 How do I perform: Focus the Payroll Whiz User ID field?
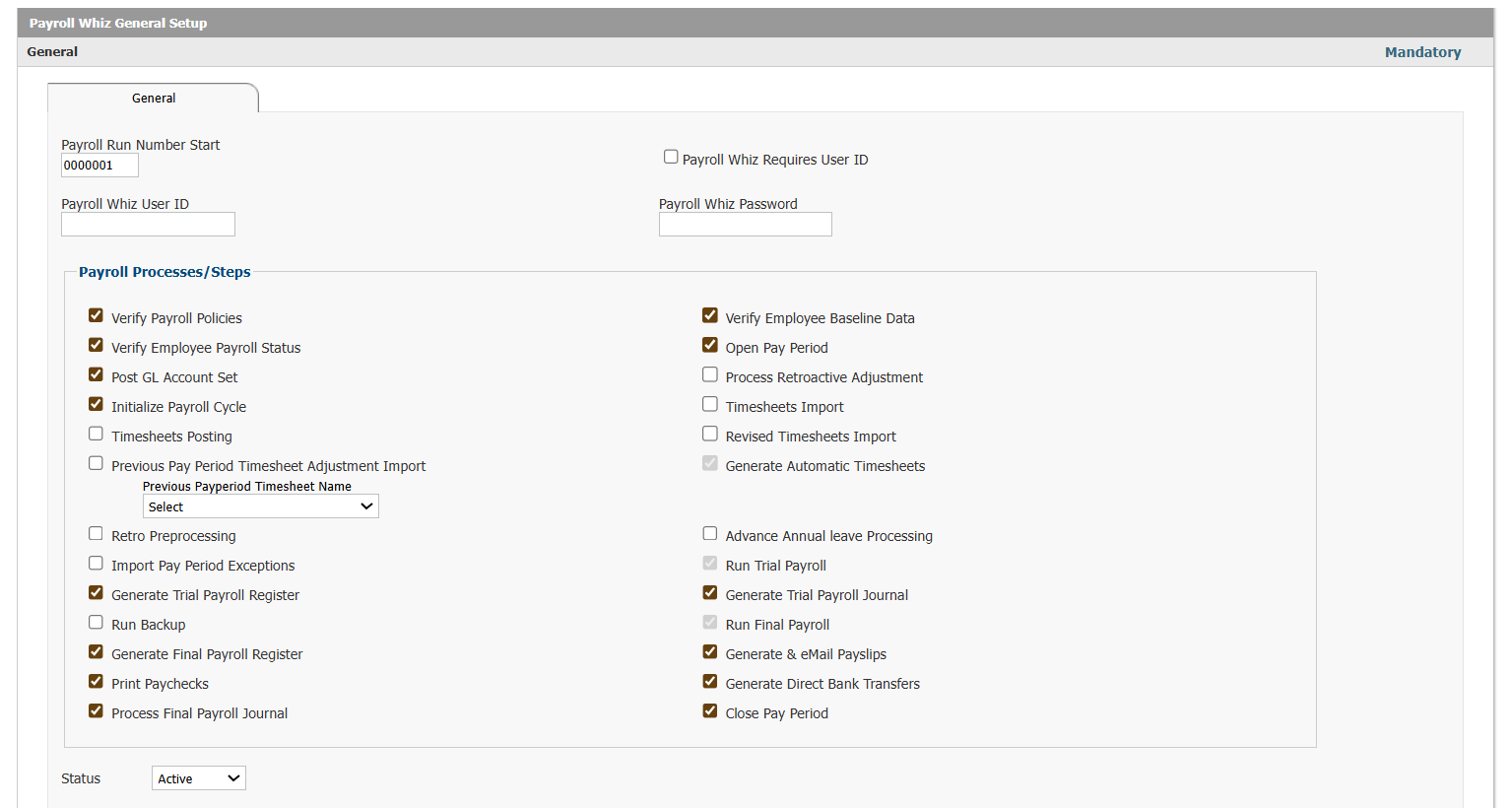tap(148, 225)
